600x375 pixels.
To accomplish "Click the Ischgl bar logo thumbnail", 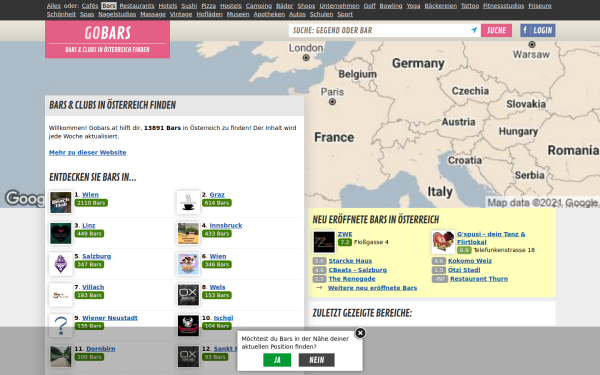I will (188, 326).
